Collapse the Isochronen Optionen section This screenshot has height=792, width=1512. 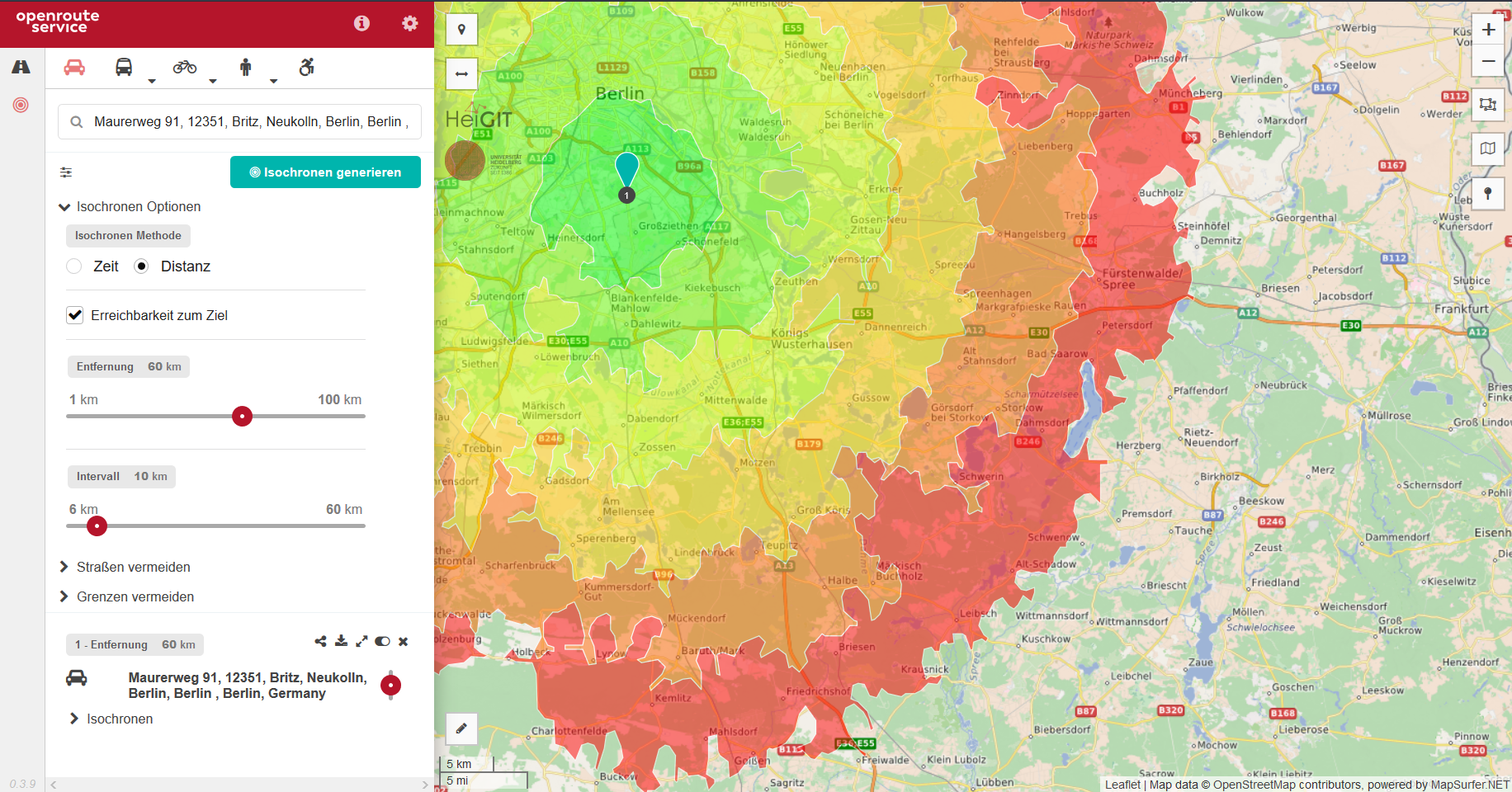pyautogui.click(x=64, y=207)
